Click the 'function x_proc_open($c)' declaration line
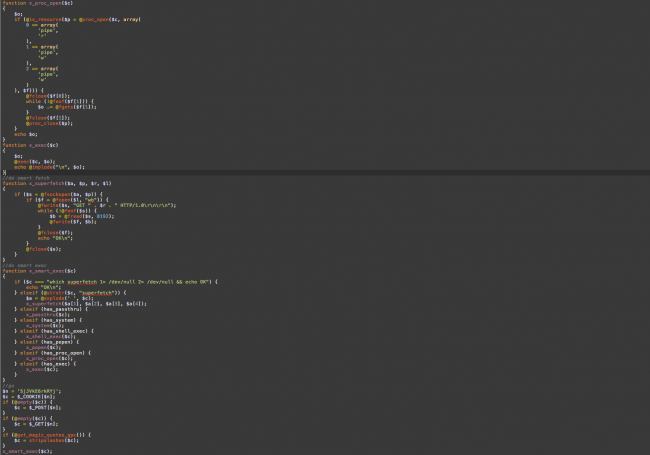 point(38,3)
